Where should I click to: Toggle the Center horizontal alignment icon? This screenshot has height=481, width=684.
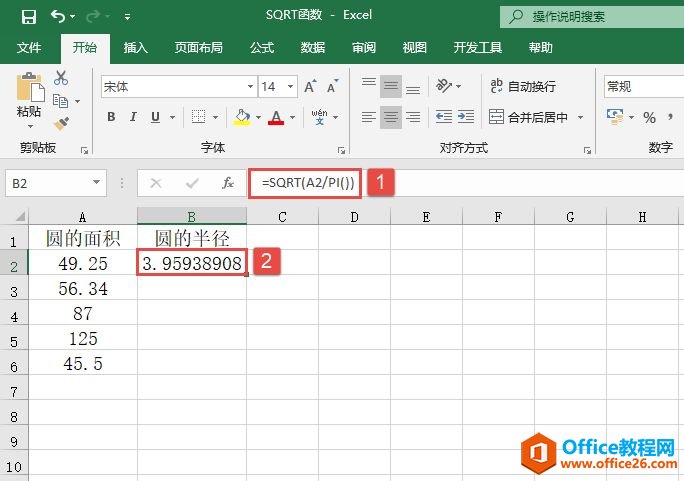[390, 117]
